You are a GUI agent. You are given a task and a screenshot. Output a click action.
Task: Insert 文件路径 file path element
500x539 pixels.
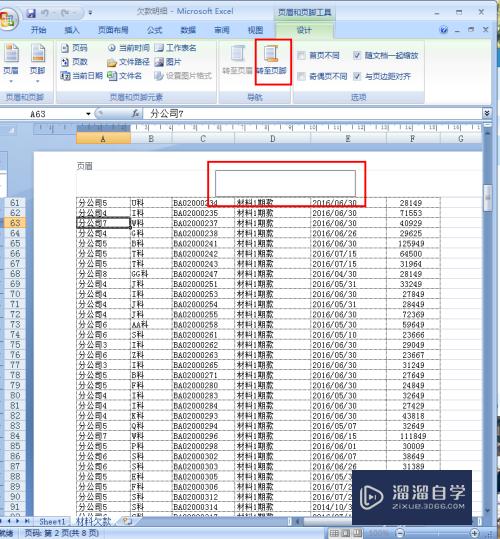point(128,62)
